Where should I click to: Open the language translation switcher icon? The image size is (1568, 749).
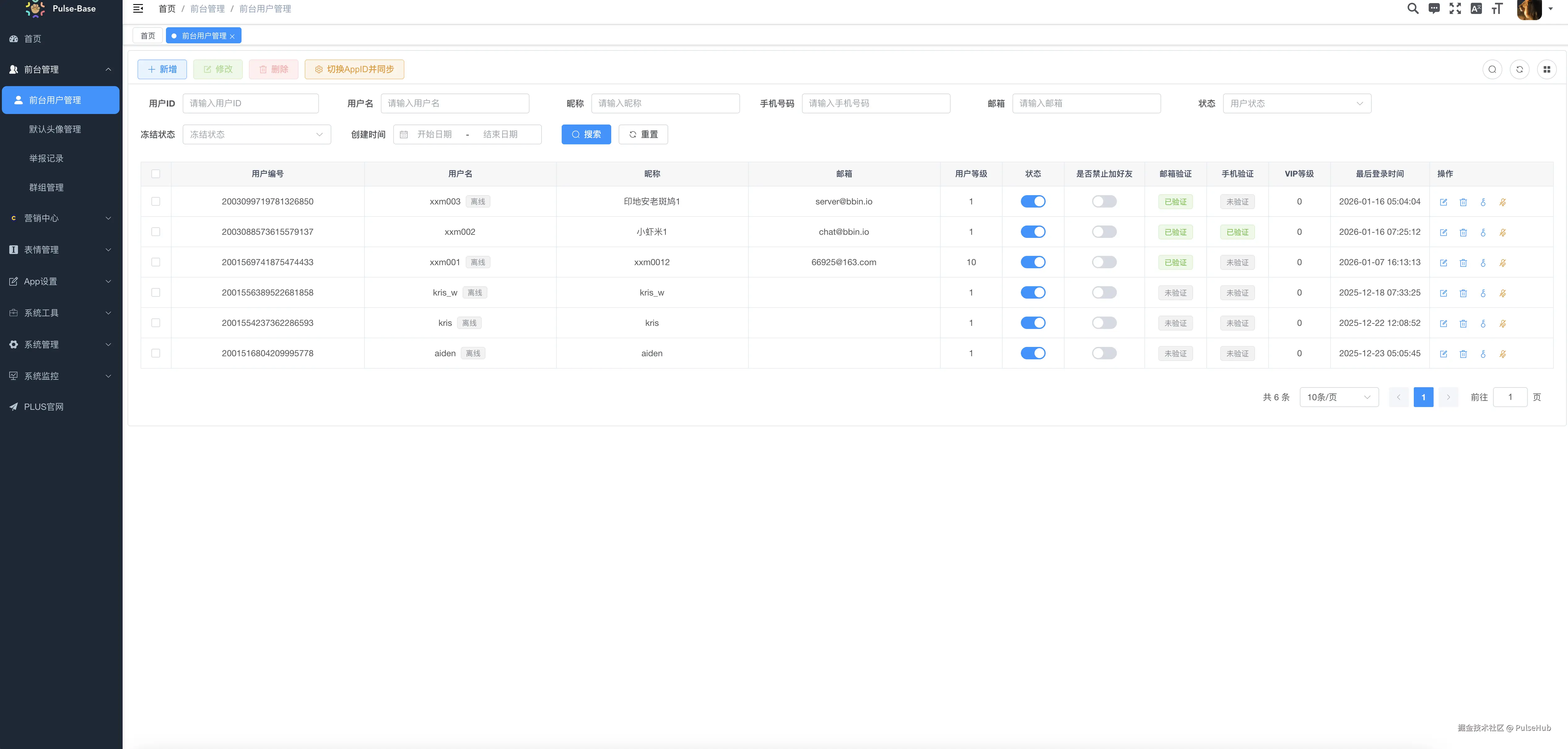point(1475,9)
